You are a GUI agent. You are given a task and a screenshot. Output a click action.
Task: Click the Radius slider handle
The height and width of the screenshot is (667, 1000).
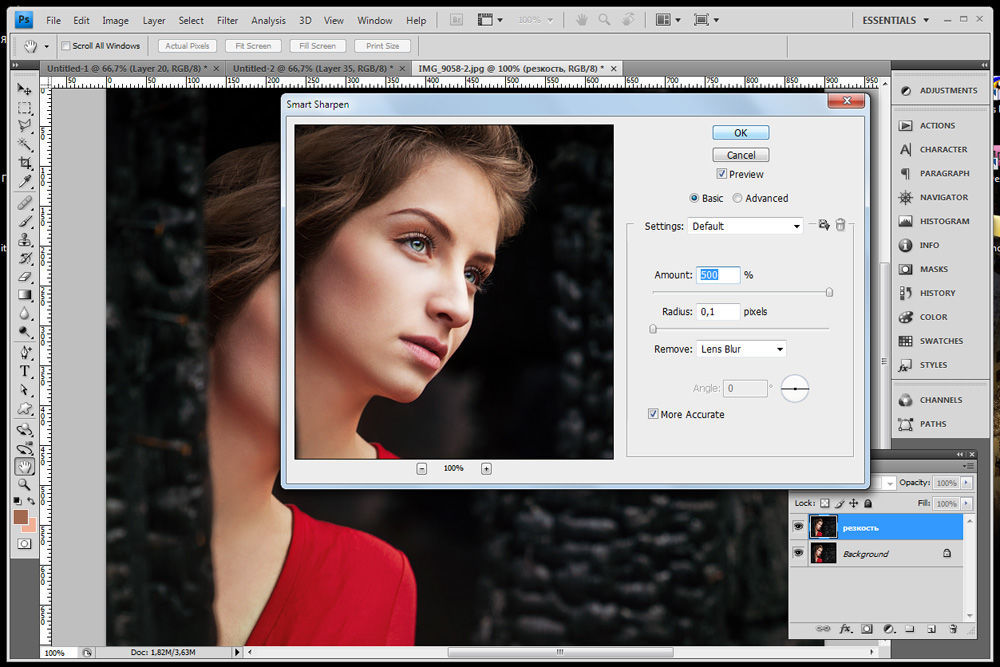point(652,329)
